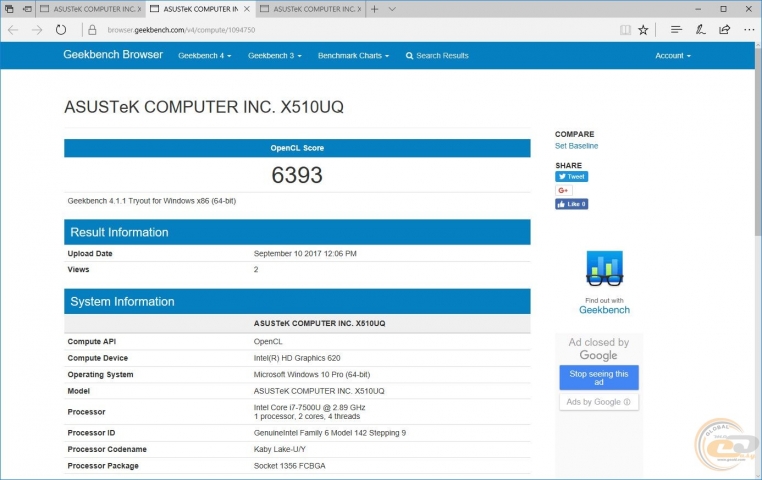Click the padlock site security icon
762x480 pixels.
pos(92,30)
